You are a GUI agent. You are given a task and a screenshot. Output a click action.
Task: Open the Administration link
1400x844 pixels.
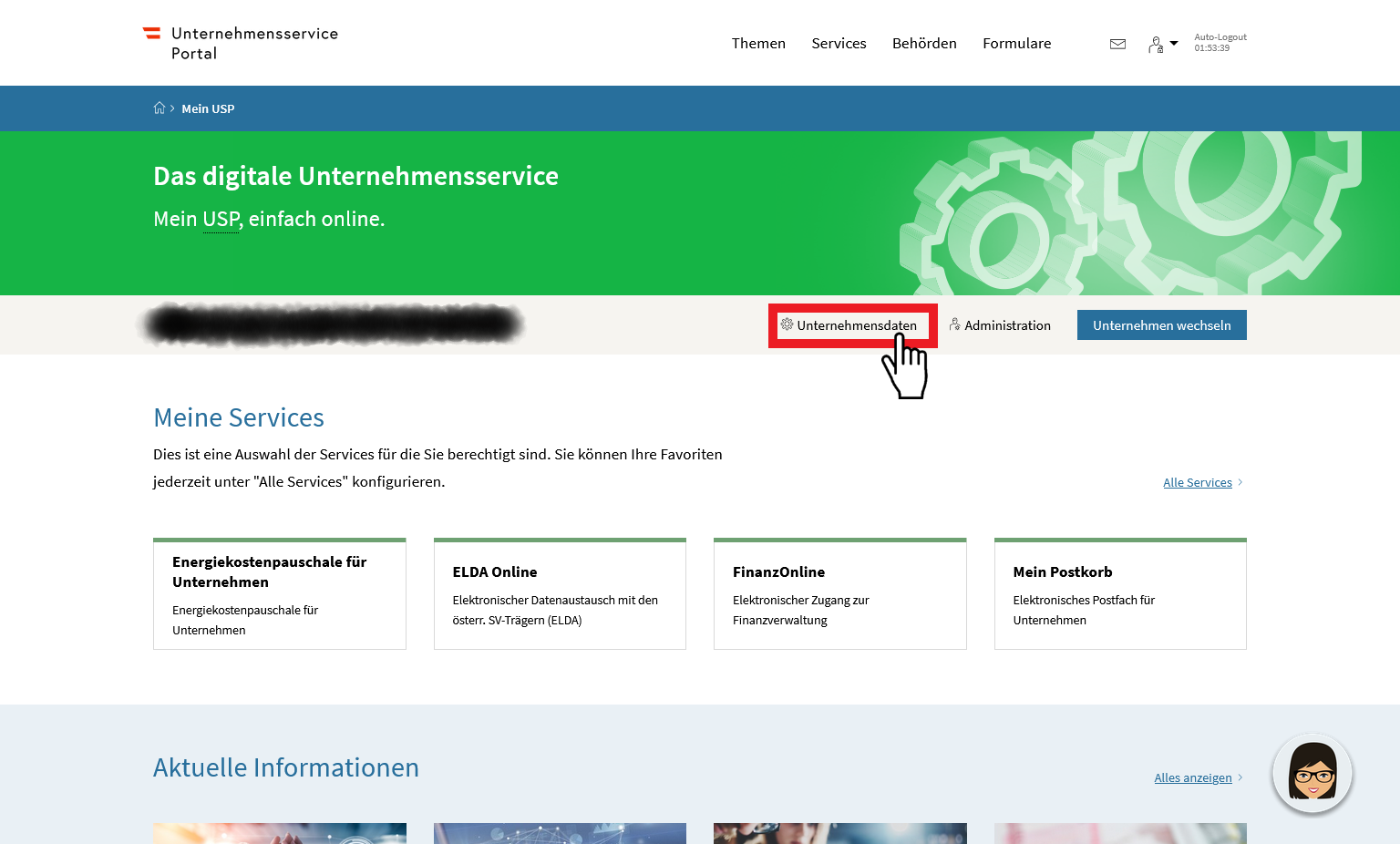coord(1007,325)
